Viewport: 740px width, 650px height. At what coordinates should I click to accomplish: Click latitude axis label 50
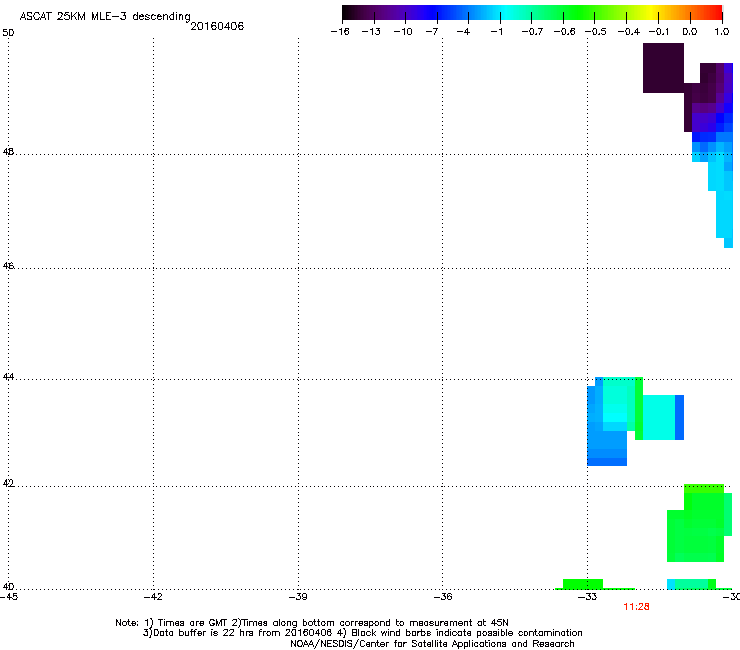(8, 33)
